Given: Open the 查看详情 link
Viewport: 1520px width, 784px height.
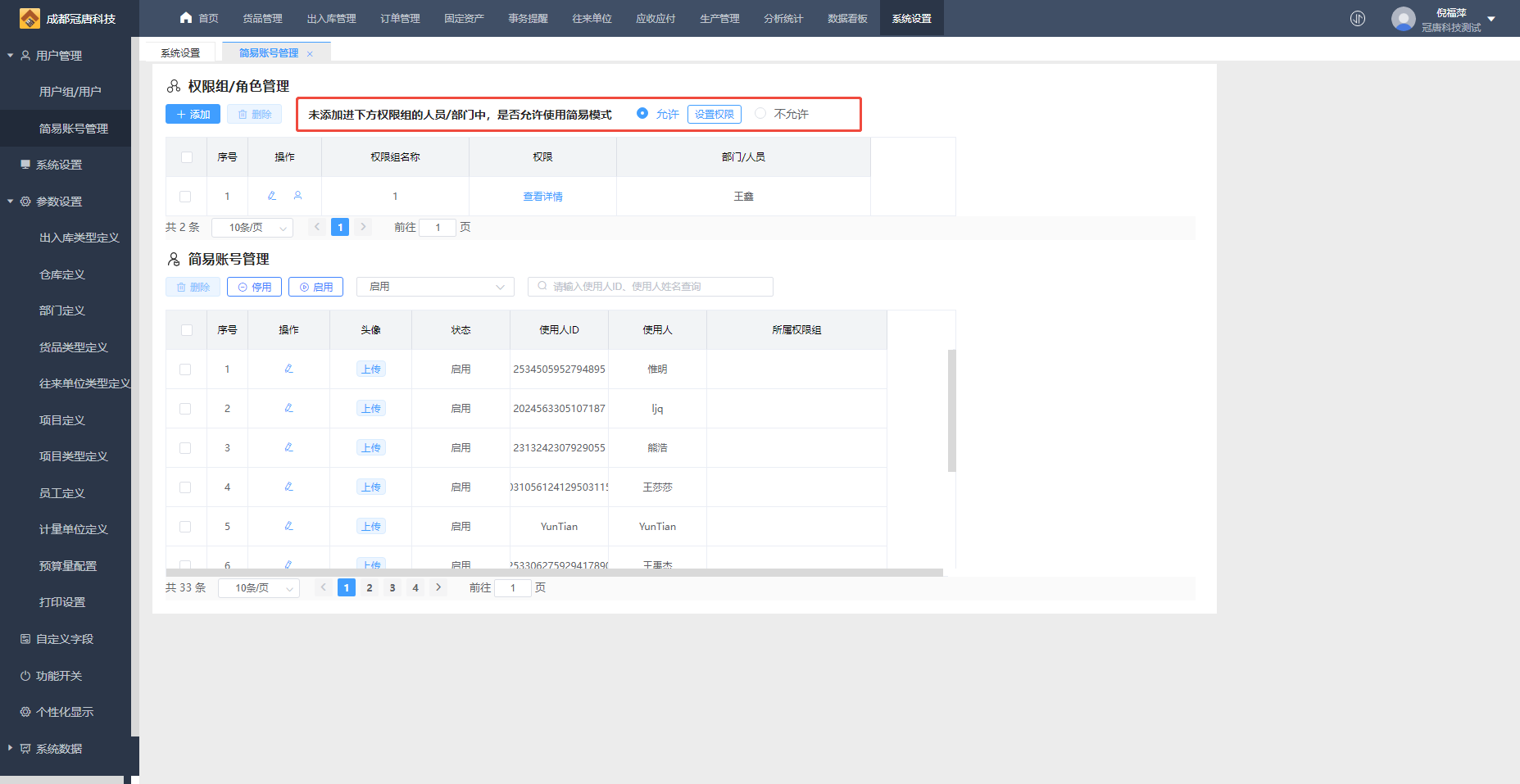Looking at the screenshot, I should pyautogui.click(x=542, y=197).
